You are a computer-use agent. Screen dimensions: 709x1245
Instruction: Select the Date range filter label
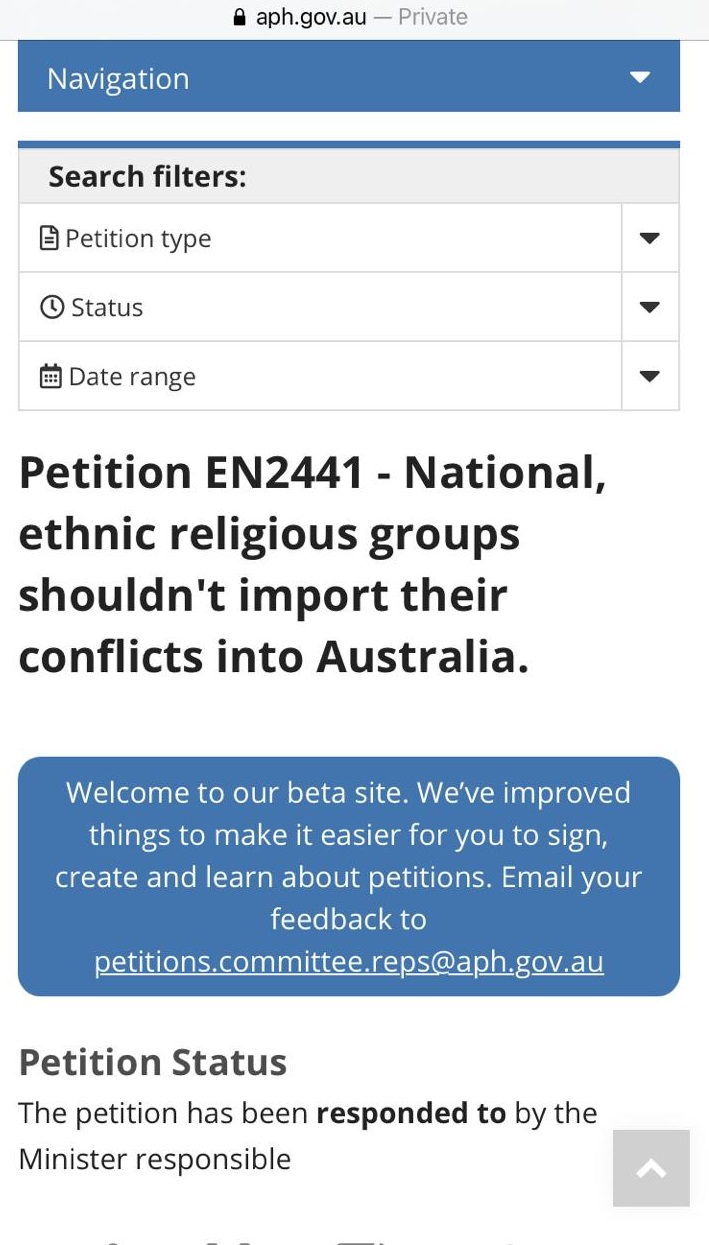(132, 377)
